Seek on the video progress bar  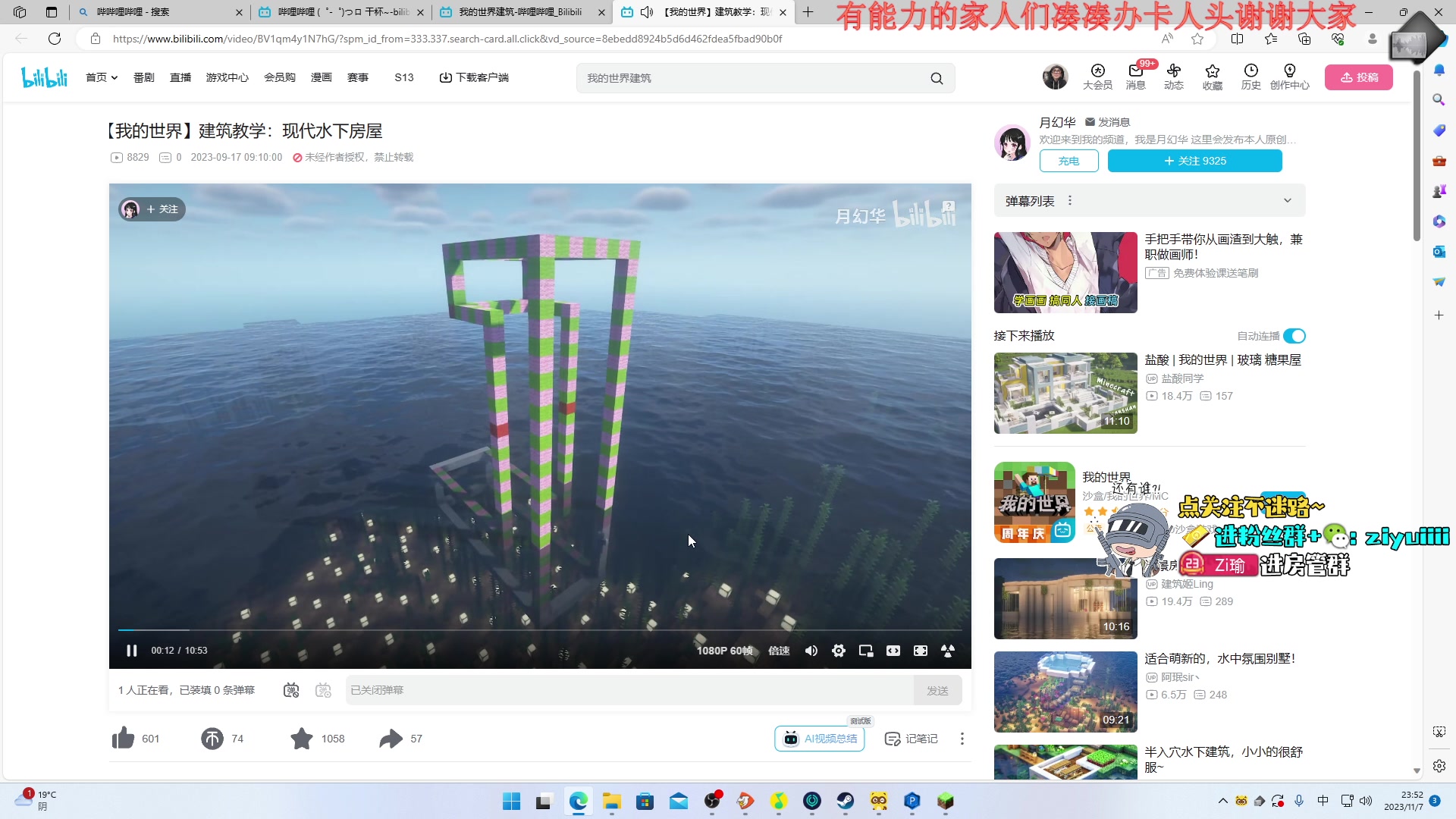pos(540,630)
